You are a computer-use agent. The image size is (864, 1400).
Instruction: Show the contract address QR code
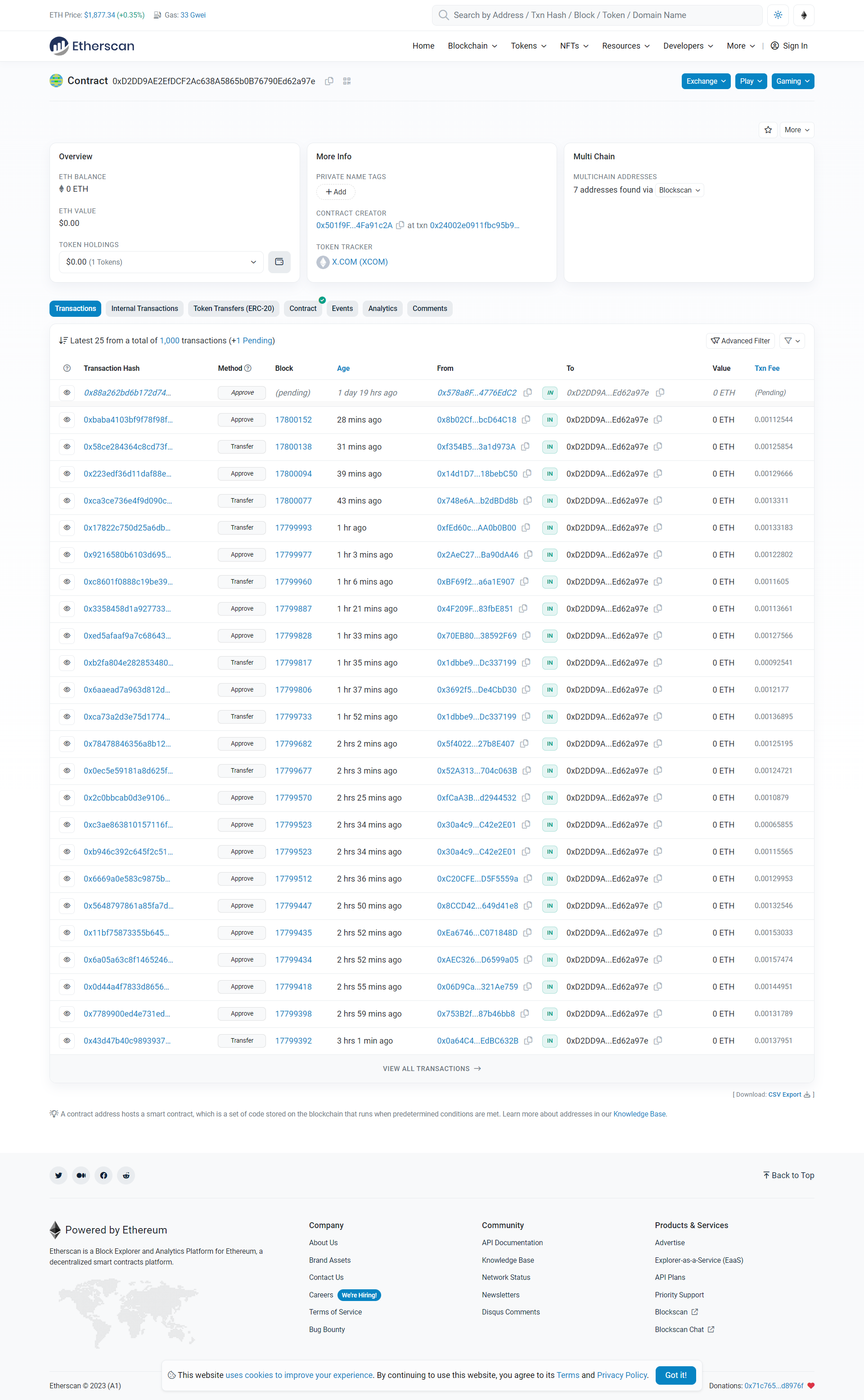click(x=347, y=81)
